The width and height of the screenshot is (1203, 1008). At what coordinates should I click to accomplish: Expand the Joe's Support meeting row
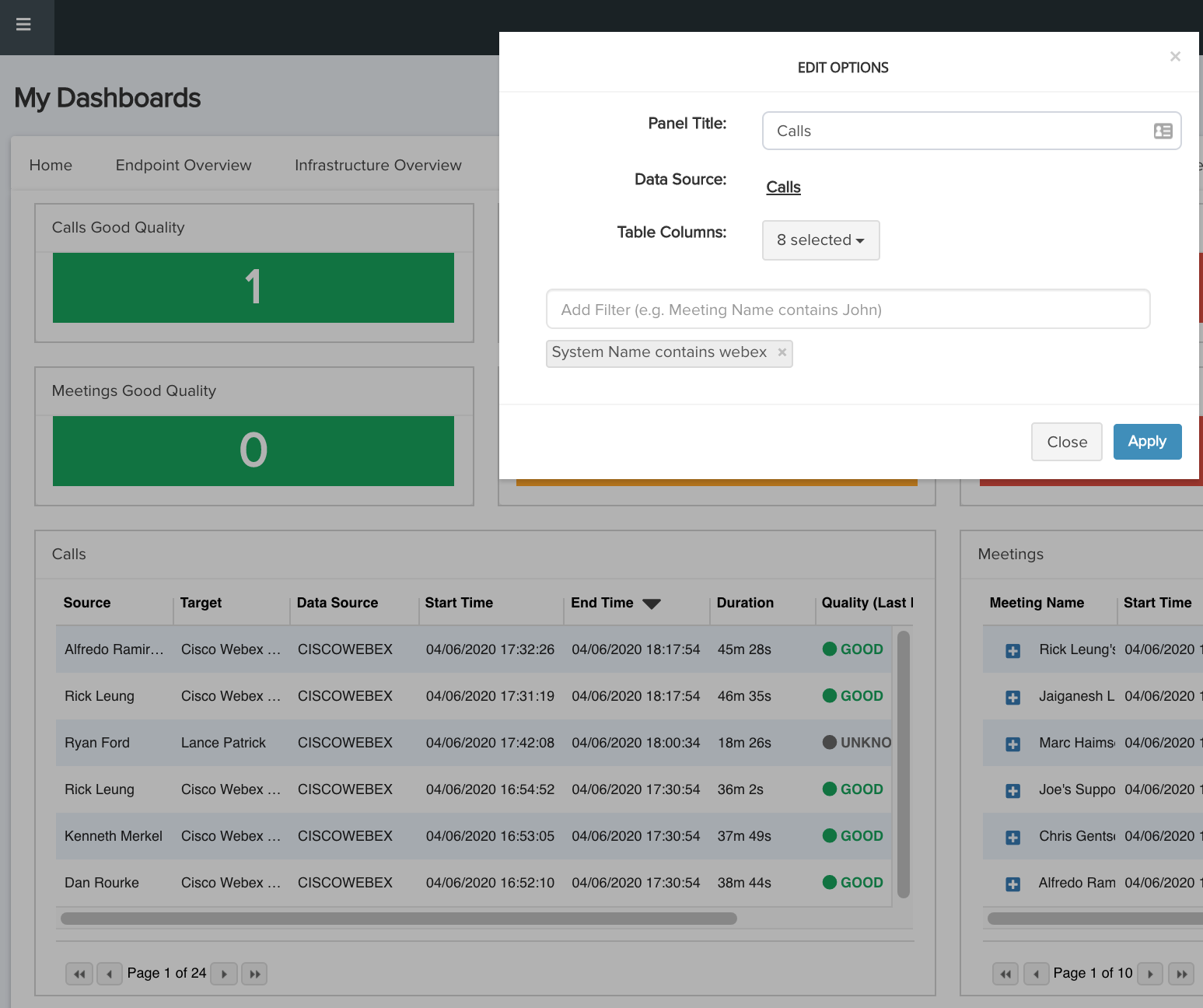pyautogui.click(x=1012, y=791)
